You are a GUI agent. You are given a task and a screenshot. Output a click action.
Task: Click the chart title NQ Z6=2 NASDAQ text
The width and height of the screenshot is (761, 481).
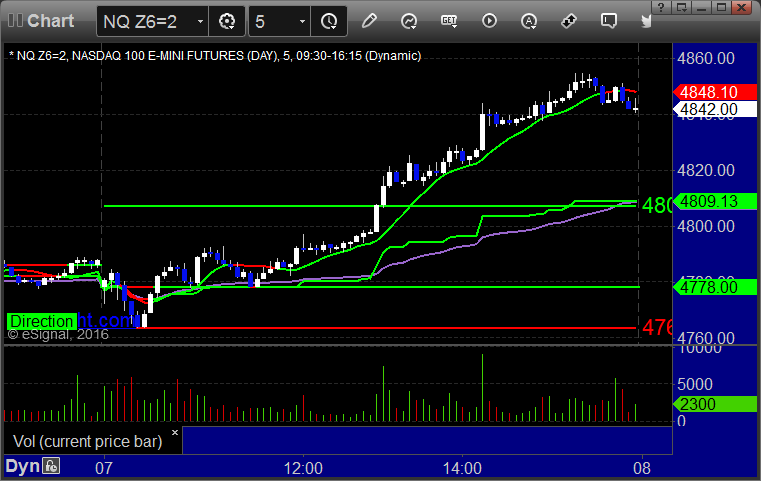[215, 56]
